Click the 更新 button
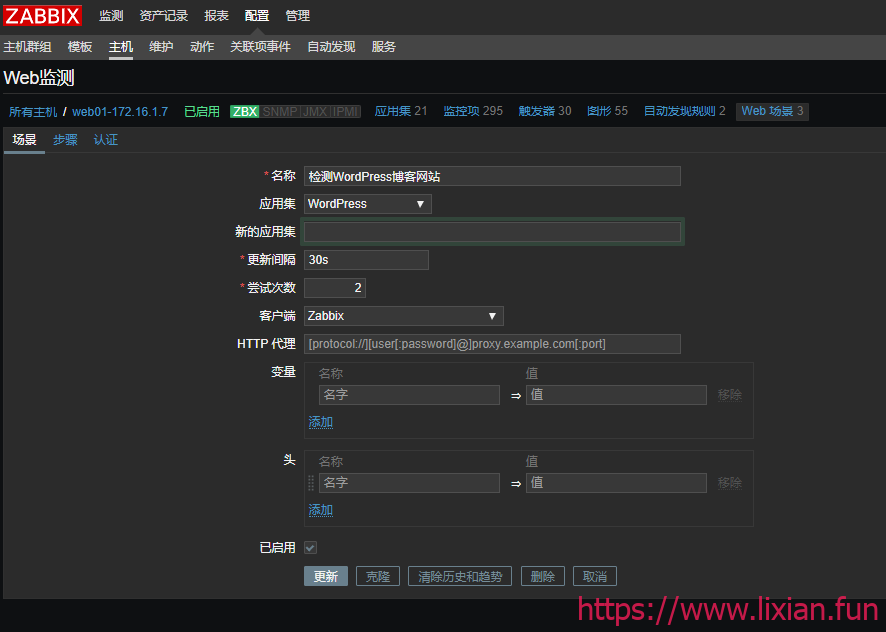Image resolution: width=886 pixels, height=632 pixels. [x=326, y=576]
